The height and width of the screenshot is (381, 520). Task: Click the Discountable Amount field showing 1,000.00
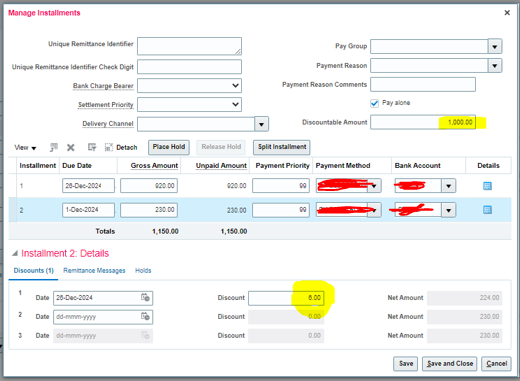coord(423,122)
